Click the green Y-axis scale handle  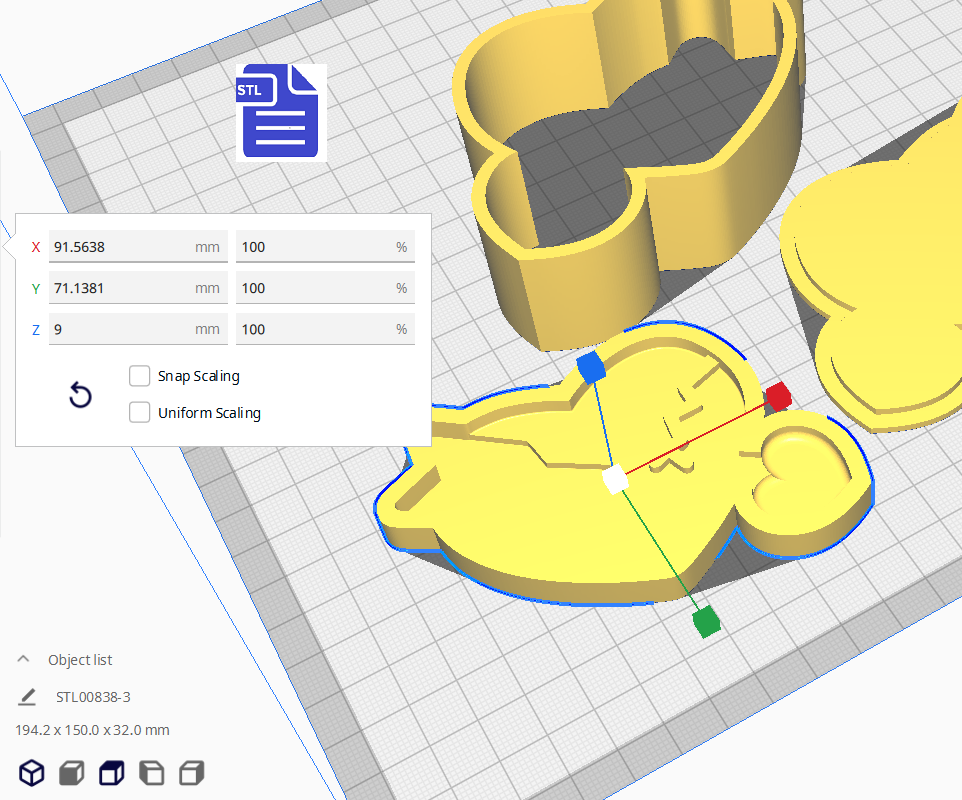coord(706,621)
